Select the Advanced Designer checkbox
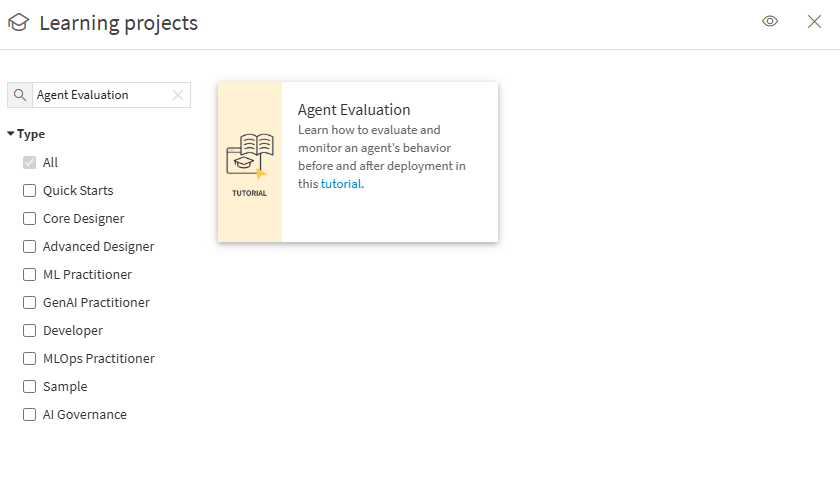840x477 pixels. 30,246
